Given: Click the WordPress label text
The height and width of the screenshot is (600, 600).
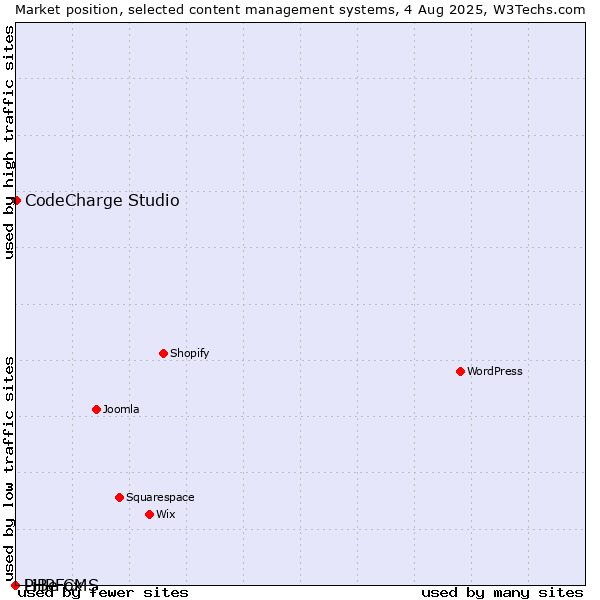Looking at the screenshot, I should [495, 371].
